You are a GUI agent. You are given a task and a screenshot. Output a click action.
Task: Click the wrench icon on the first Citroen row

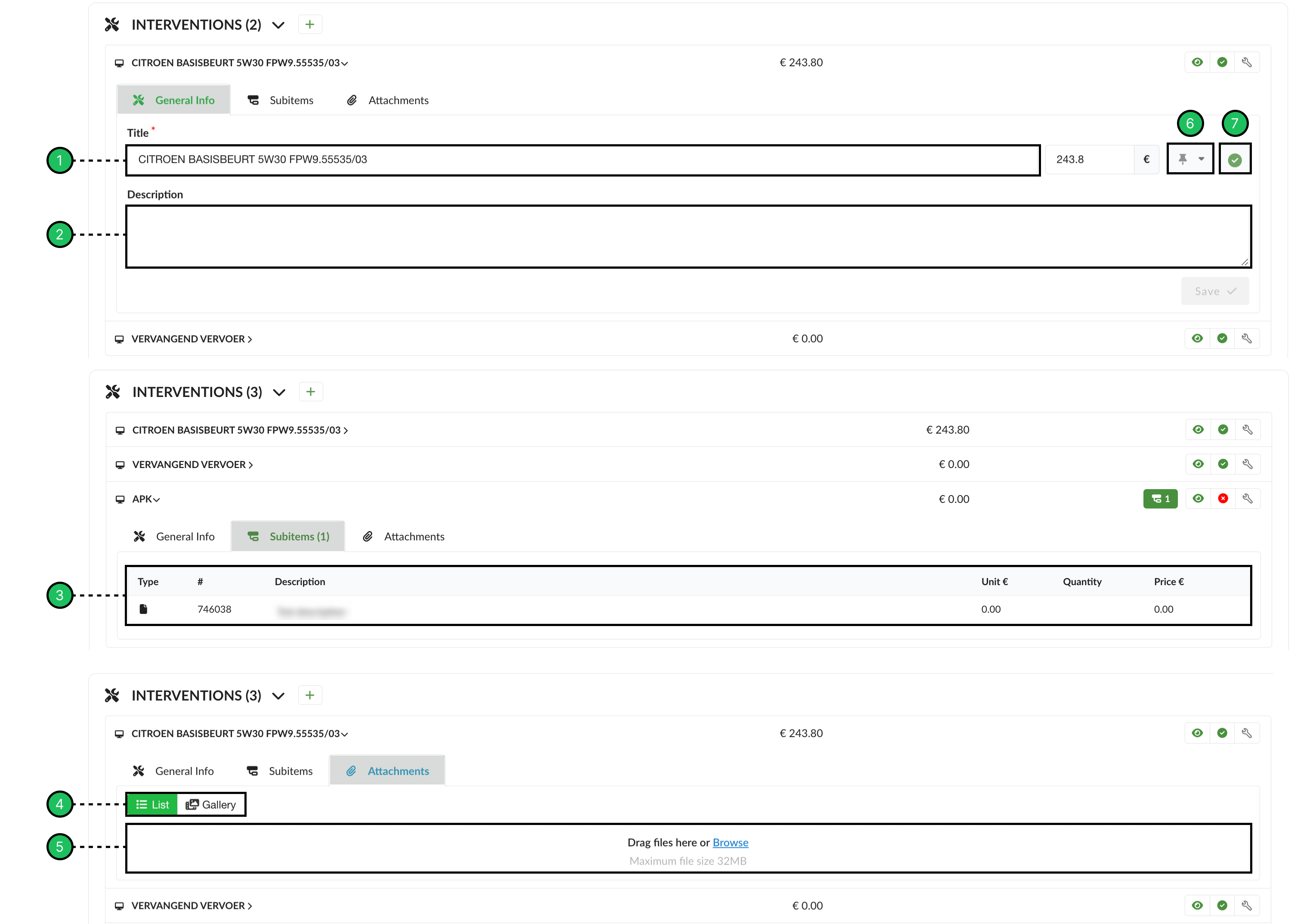point(1247,62)
